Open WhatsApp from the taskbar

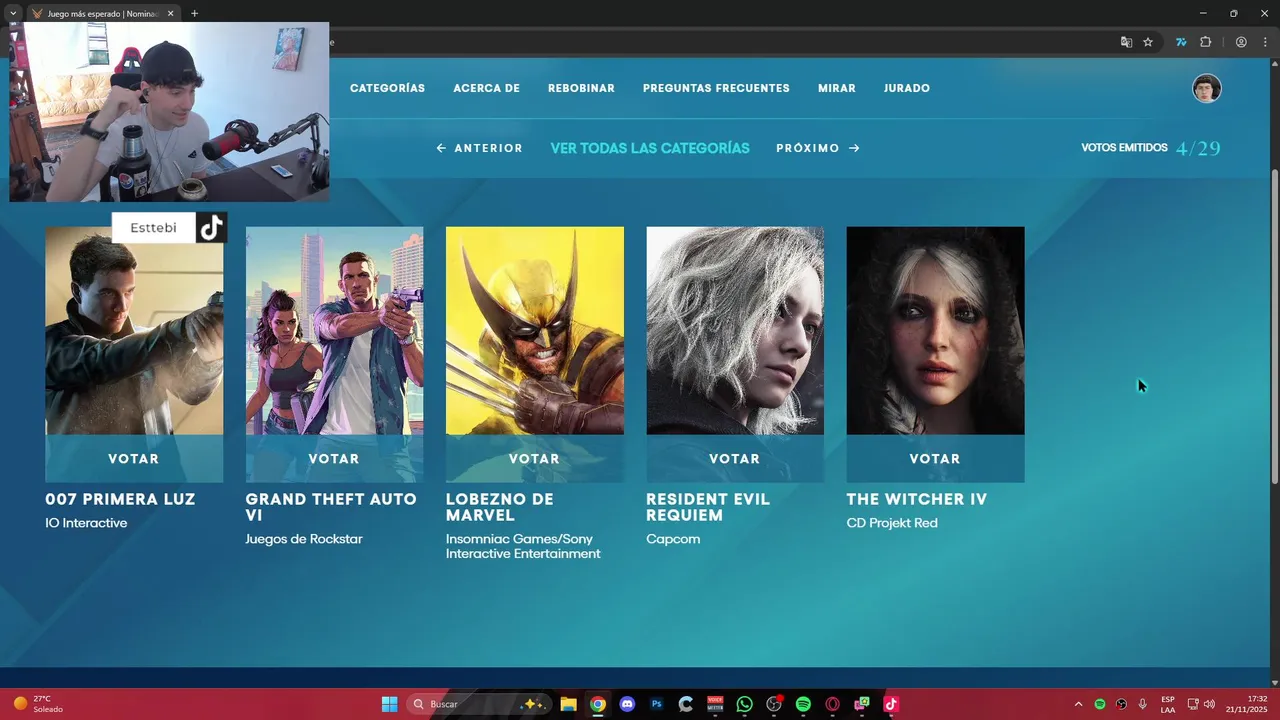744,704
